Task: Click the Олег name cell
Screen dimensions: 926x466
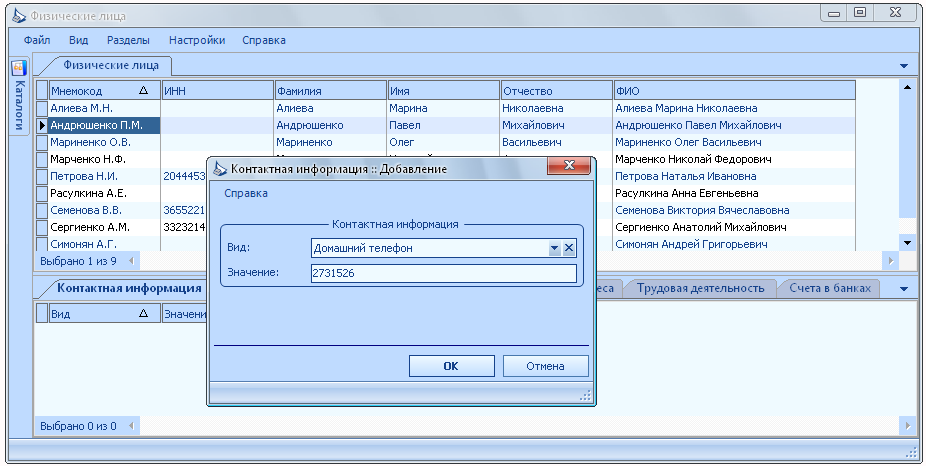Action: [444, 142]
